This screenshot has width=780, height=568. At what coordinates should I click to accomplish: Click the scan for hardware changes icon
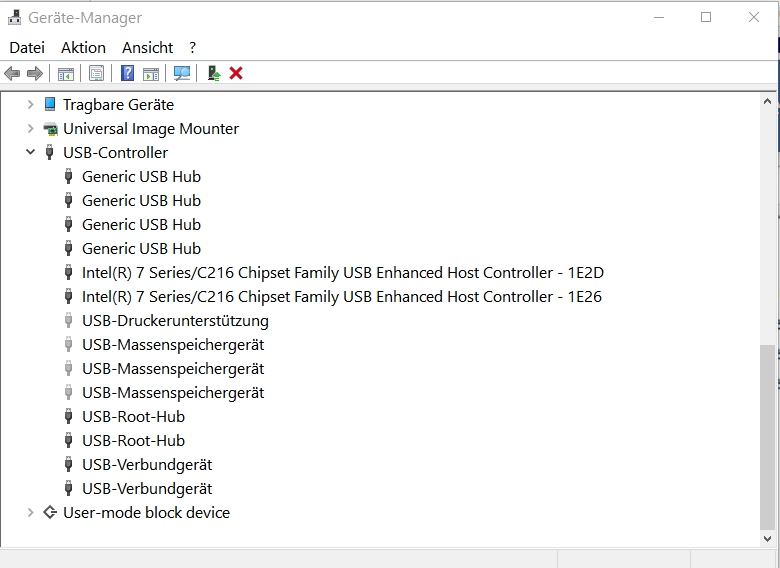[x=182, y=73]
